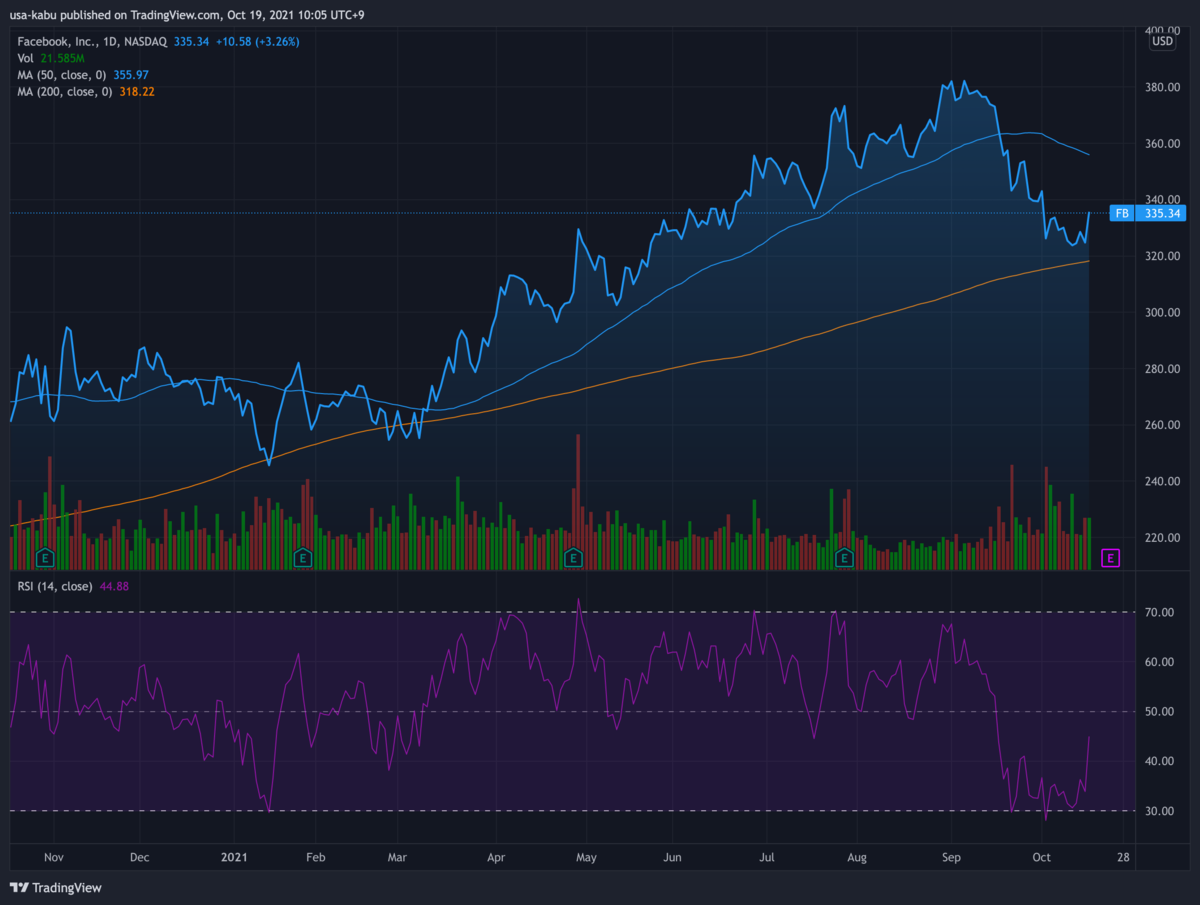Click the 70.00 RSI axis label
Image resolution: width=1200 pixels, height=905 pixels.
1160,612
